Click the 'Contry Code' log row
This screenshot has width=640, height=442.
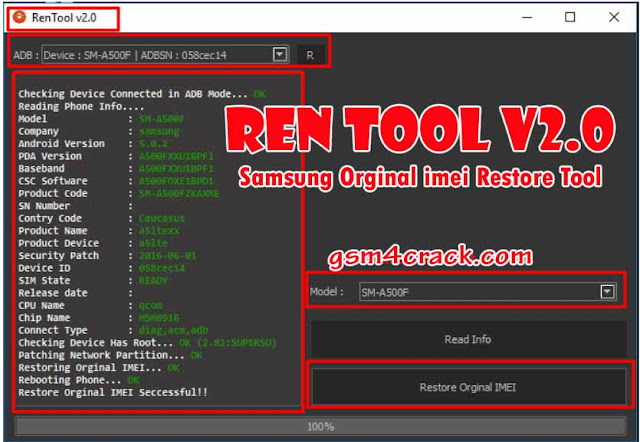pos(101,218)
